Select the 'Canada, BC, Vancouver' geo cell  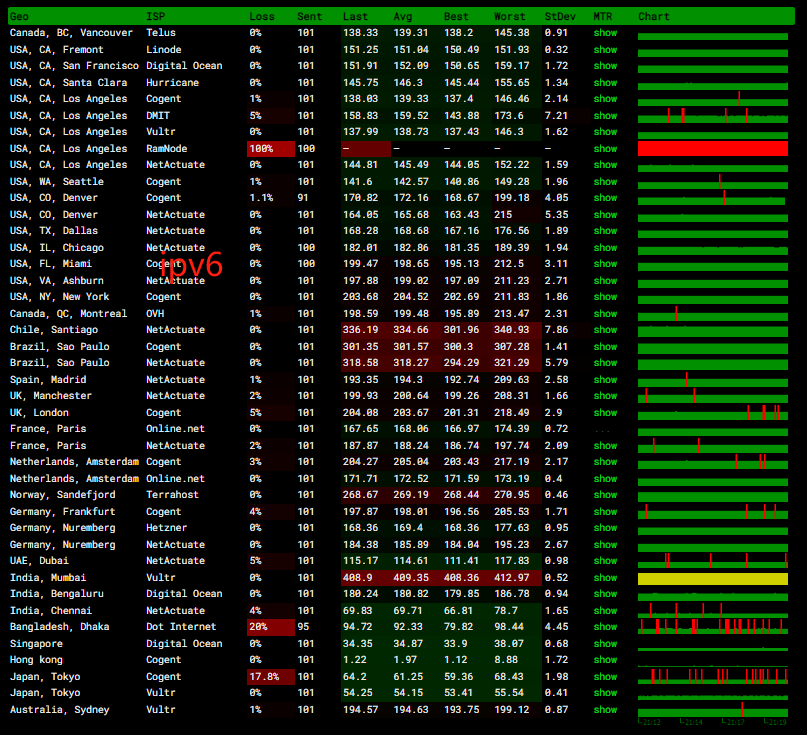[x=71, y=33]
